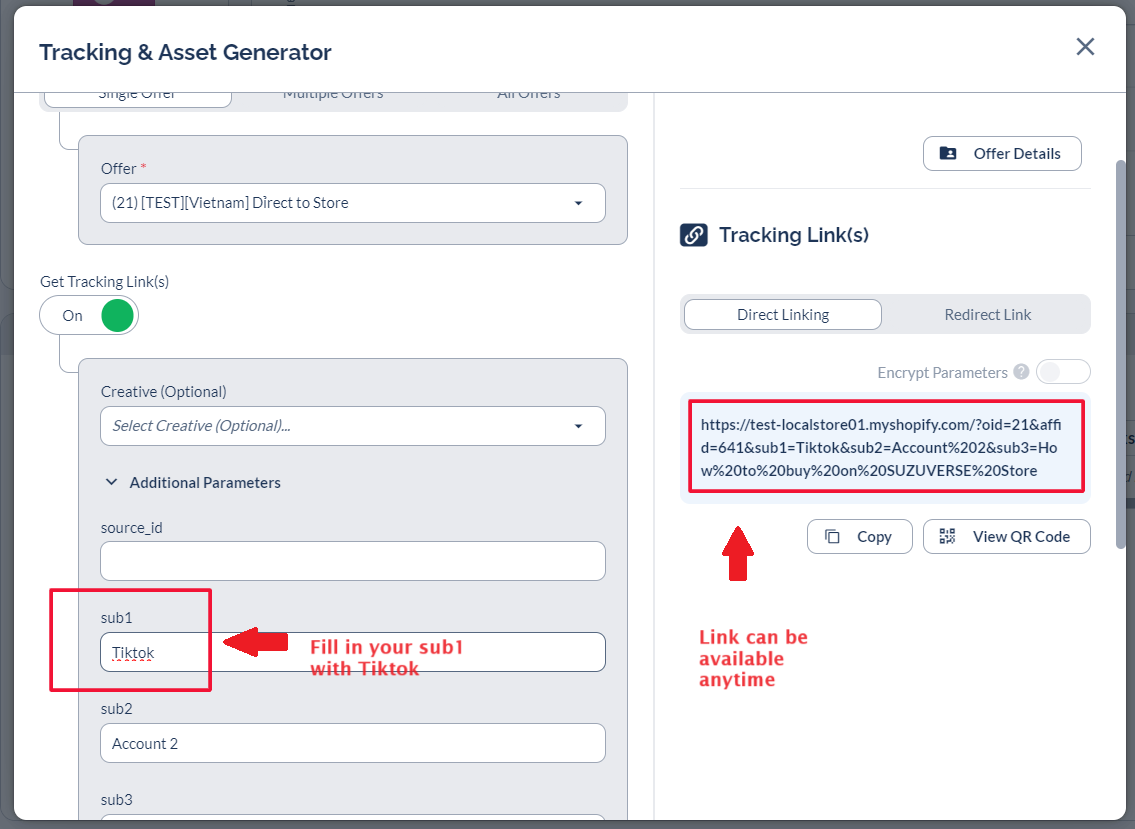
Task: Switch to the Redirect Link tab
Action: (987, 315)
